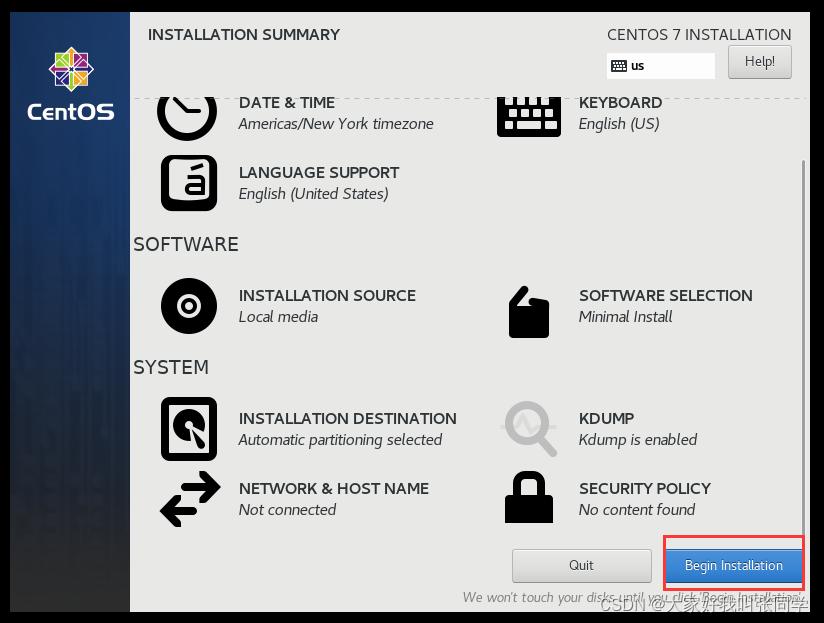Open NETWORK & HOST NAME label
This screenshot has height=623, width=824.
tap(334, 489)
